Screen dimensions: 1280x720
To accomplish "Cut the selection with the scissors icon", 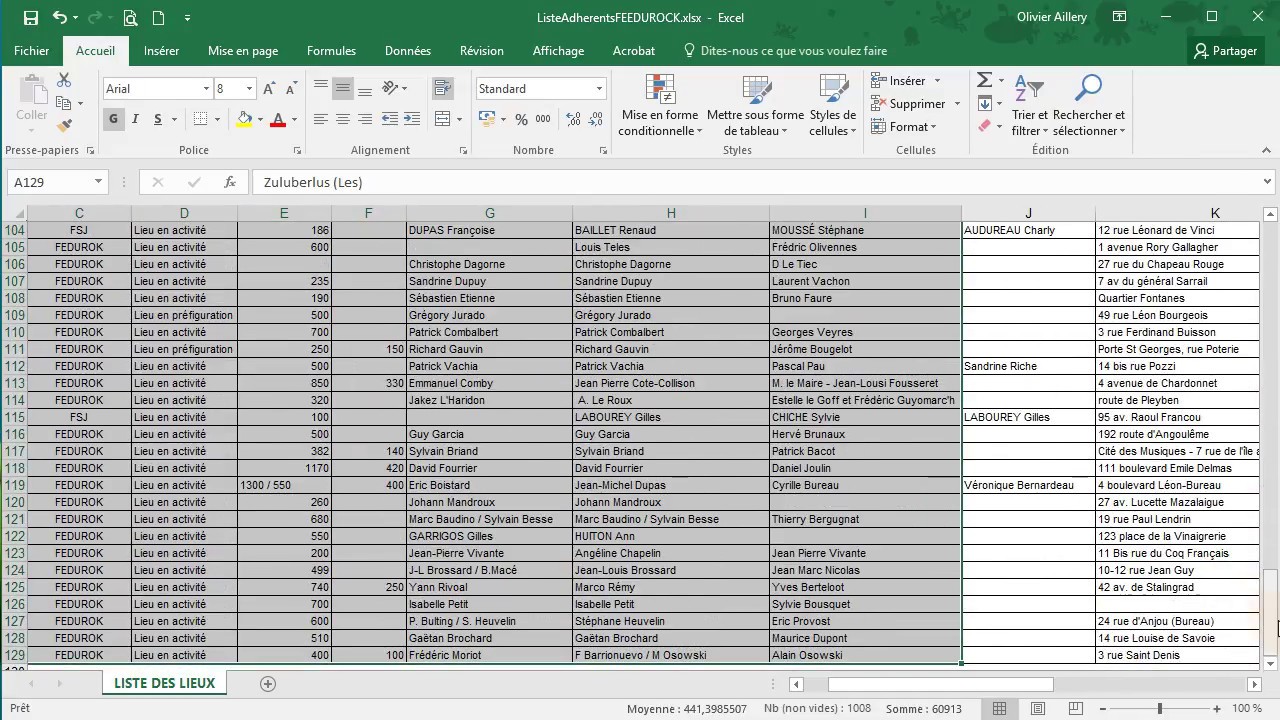I will [64, 80].
